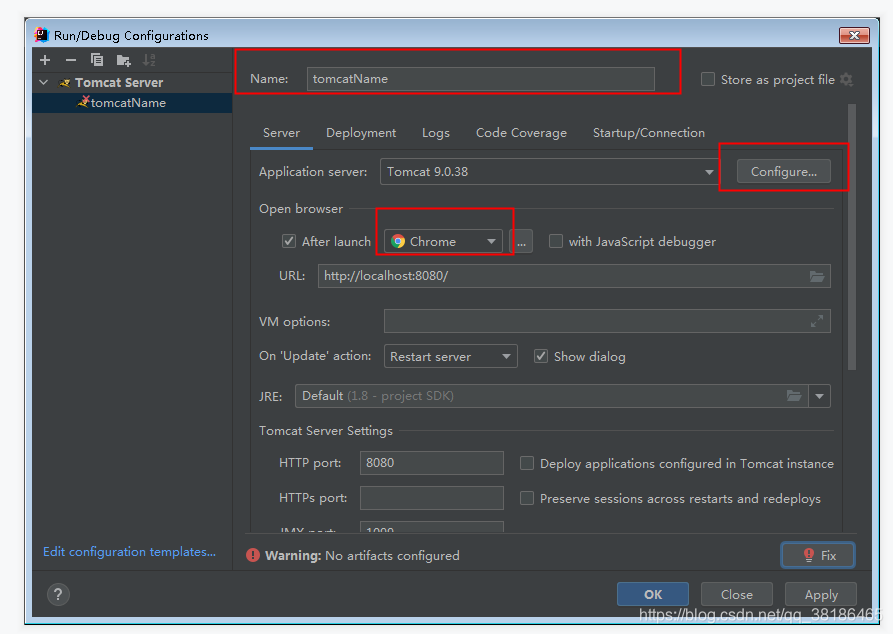Click the Close button
This screenshot has height=634, width=893.
736,594
